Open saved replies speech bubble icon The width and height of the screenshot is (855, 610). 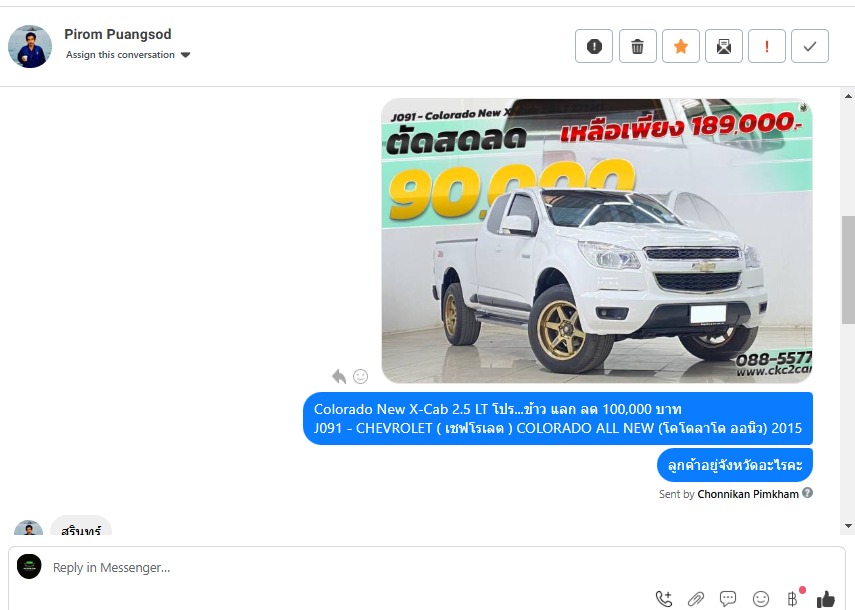point(728,599)
